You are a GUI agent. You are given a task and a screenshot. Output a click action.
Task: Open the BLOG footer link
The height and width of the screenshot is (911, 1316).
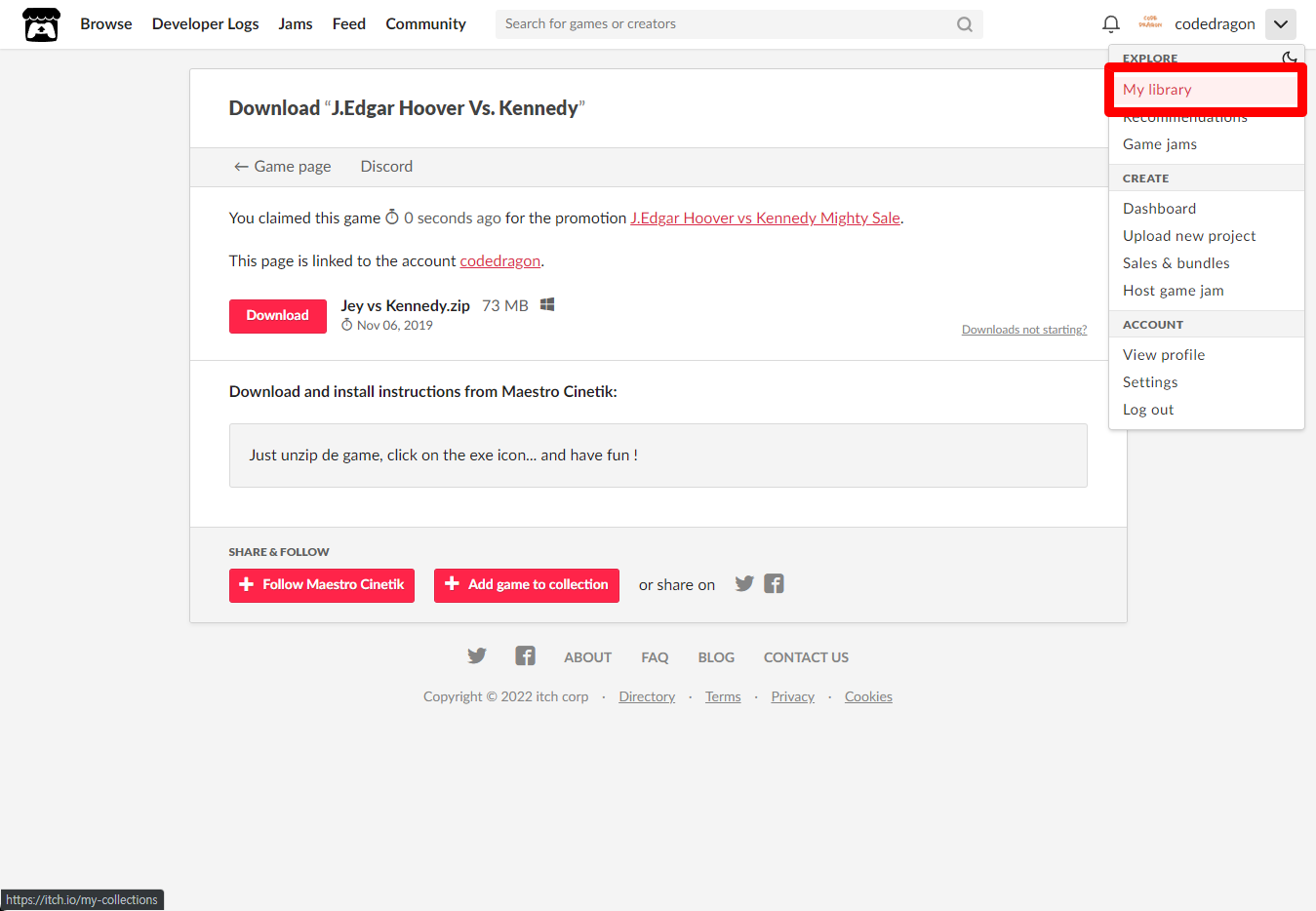(716, 657)
